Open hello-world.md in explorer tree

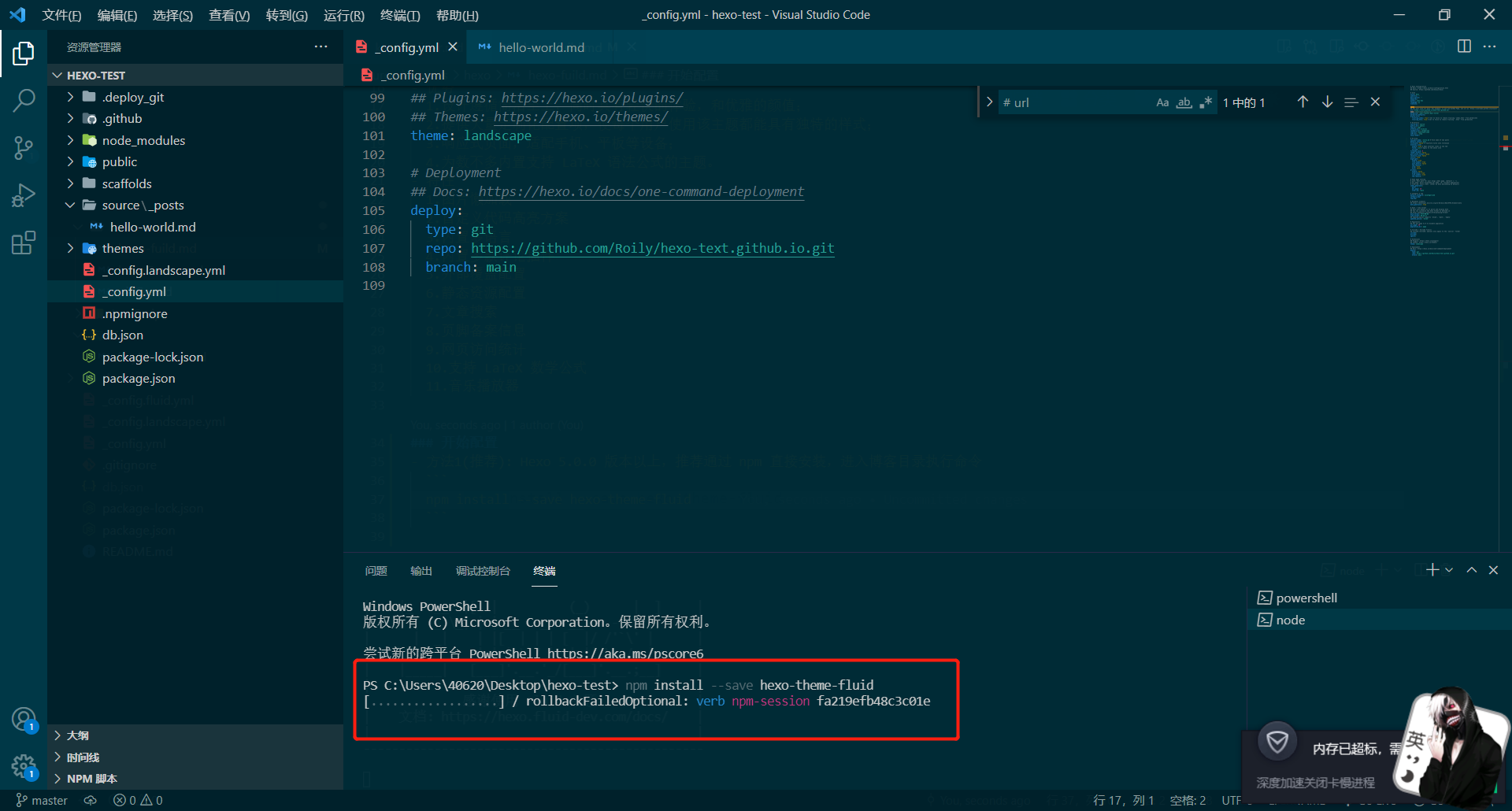pos(195,227)
